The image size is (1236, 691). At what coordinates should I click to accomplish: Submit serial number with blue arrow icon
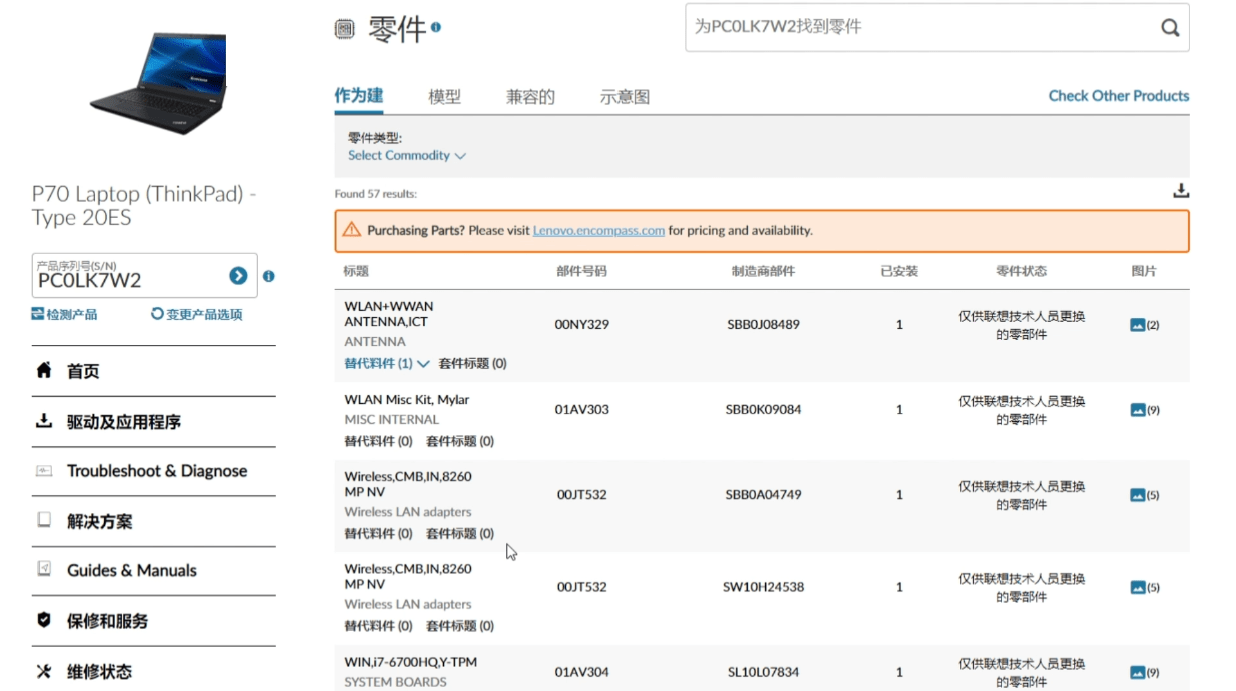pyautogui.click(x=238, y=276)
